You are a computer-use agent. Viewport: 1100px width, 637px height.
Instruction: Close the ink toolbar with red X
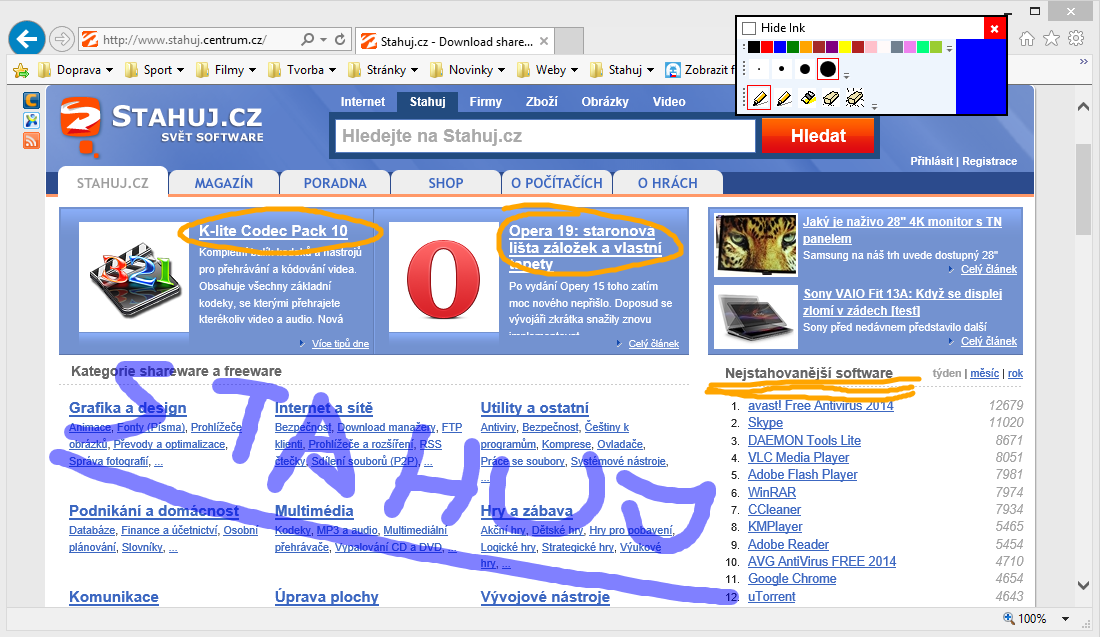point(994,28)
